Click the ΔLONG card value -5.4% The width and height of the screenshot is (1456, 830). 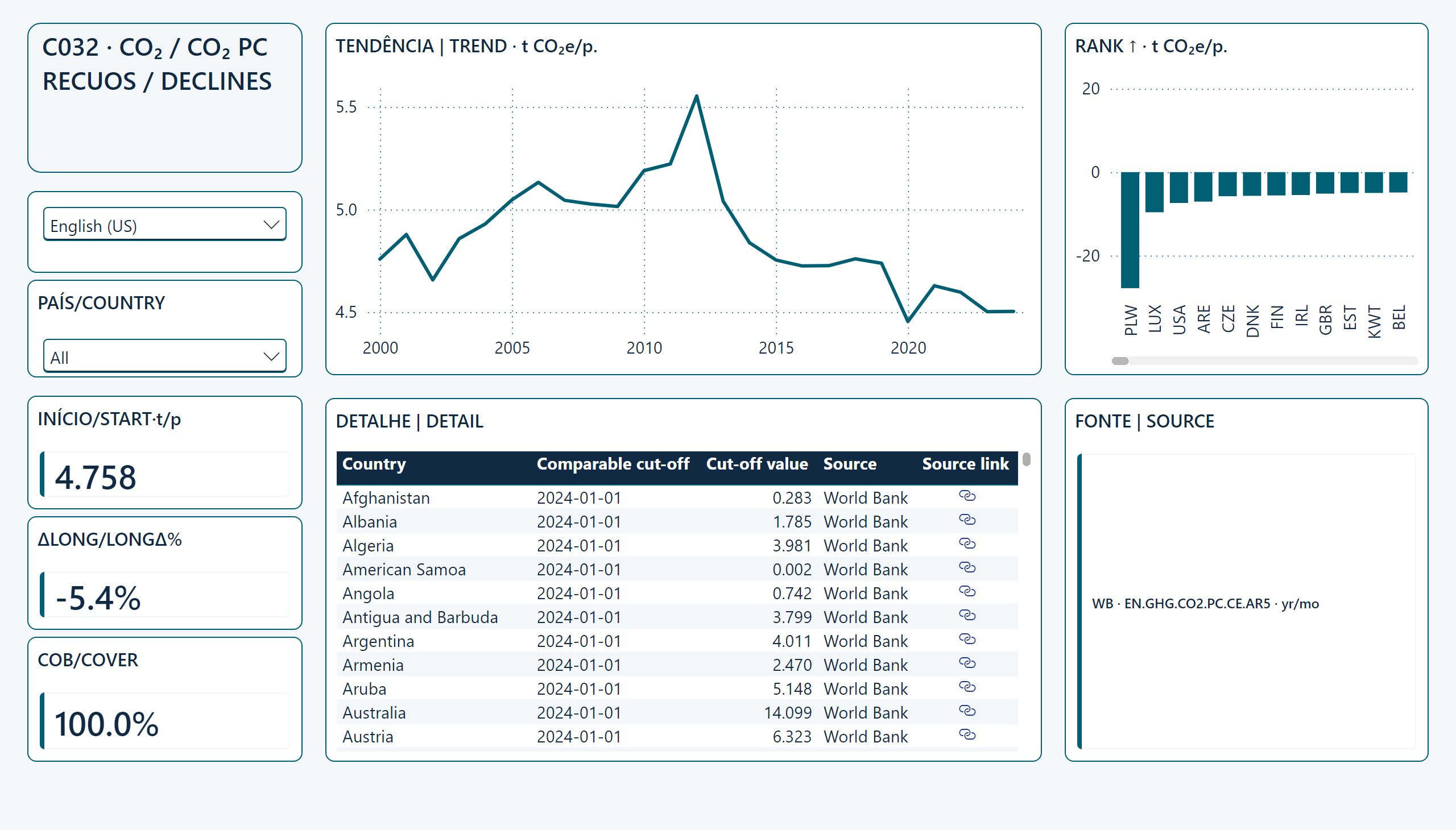(x=97, y=598)
